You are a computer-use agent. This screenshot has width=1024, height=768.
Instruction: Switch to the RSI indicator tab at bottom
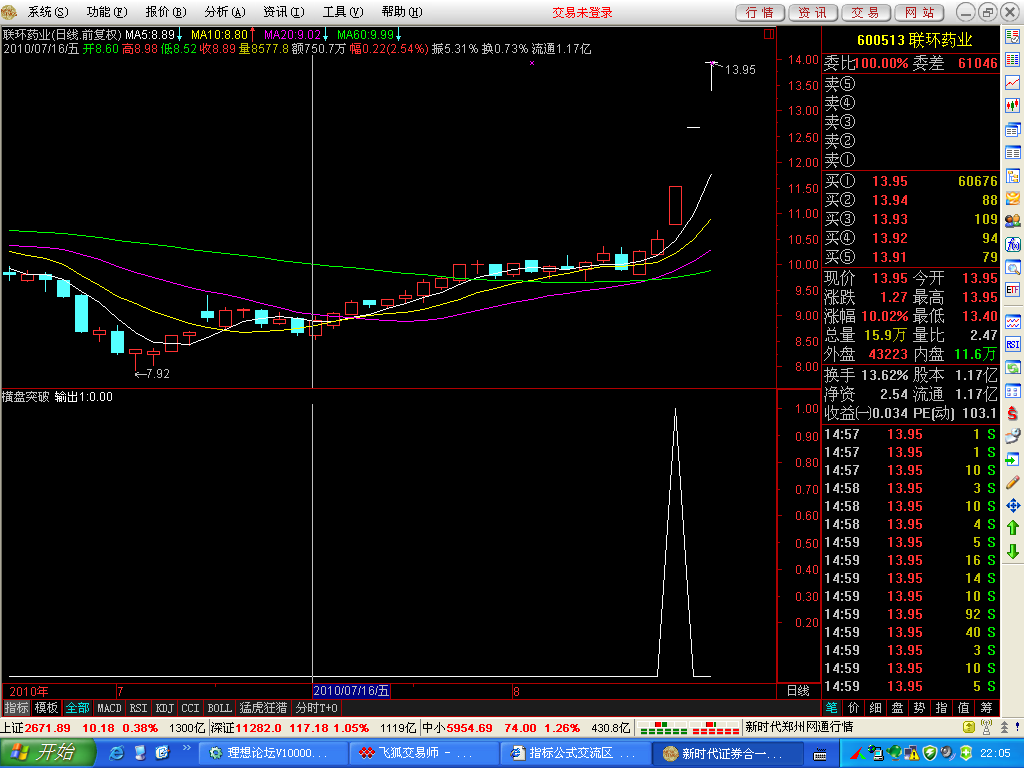138,708
